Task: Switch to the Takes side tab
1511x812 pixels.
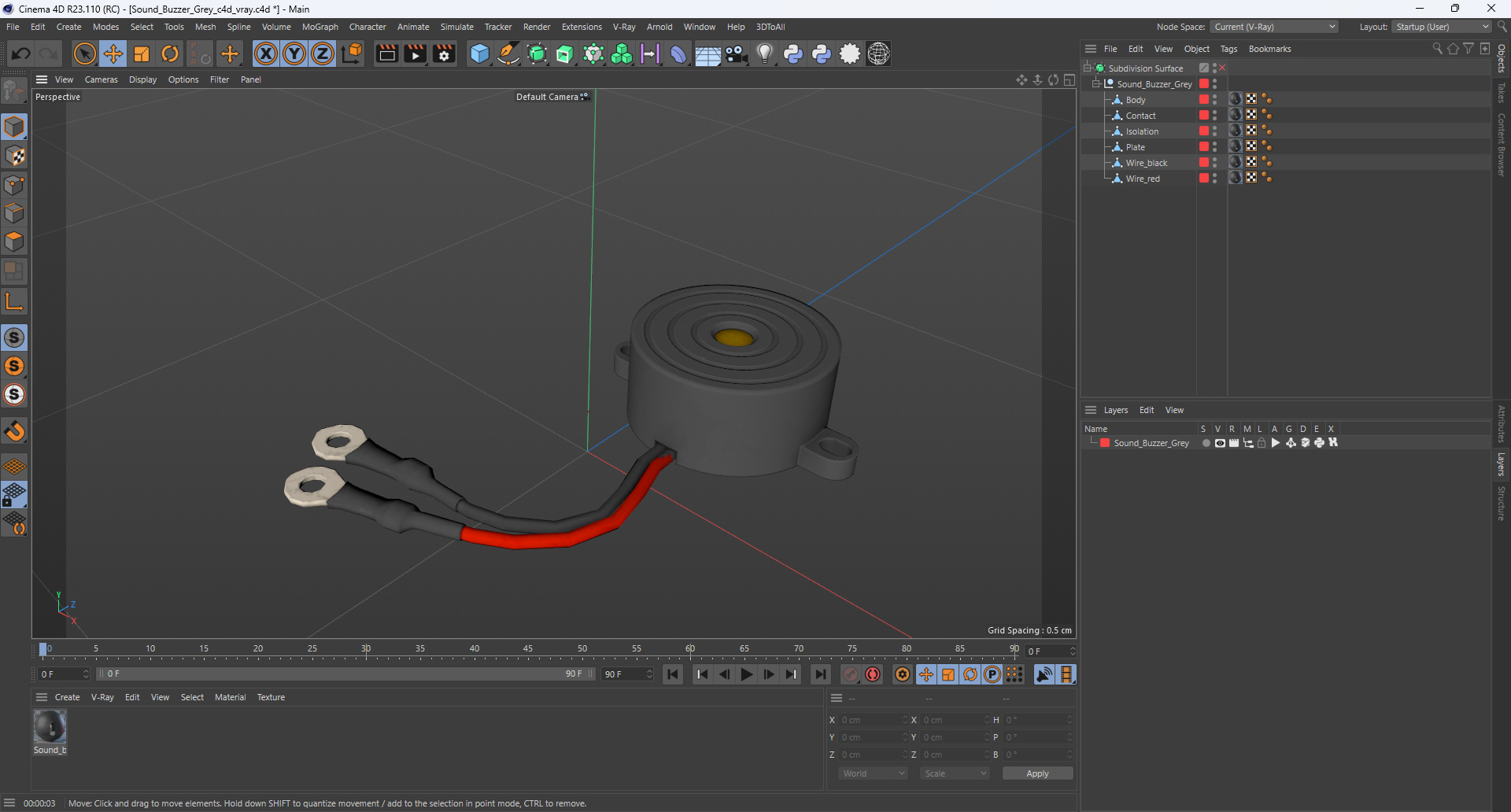Action: [1502, 93]
